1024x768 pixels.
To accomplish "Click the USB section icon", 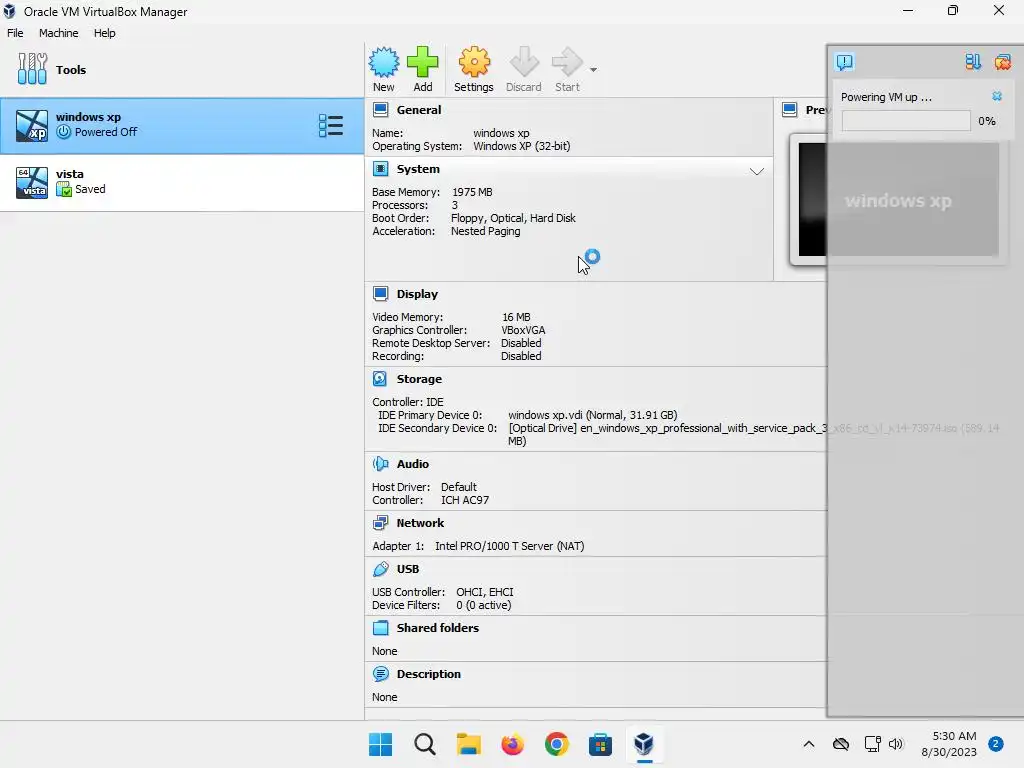I will coord(380,569).
